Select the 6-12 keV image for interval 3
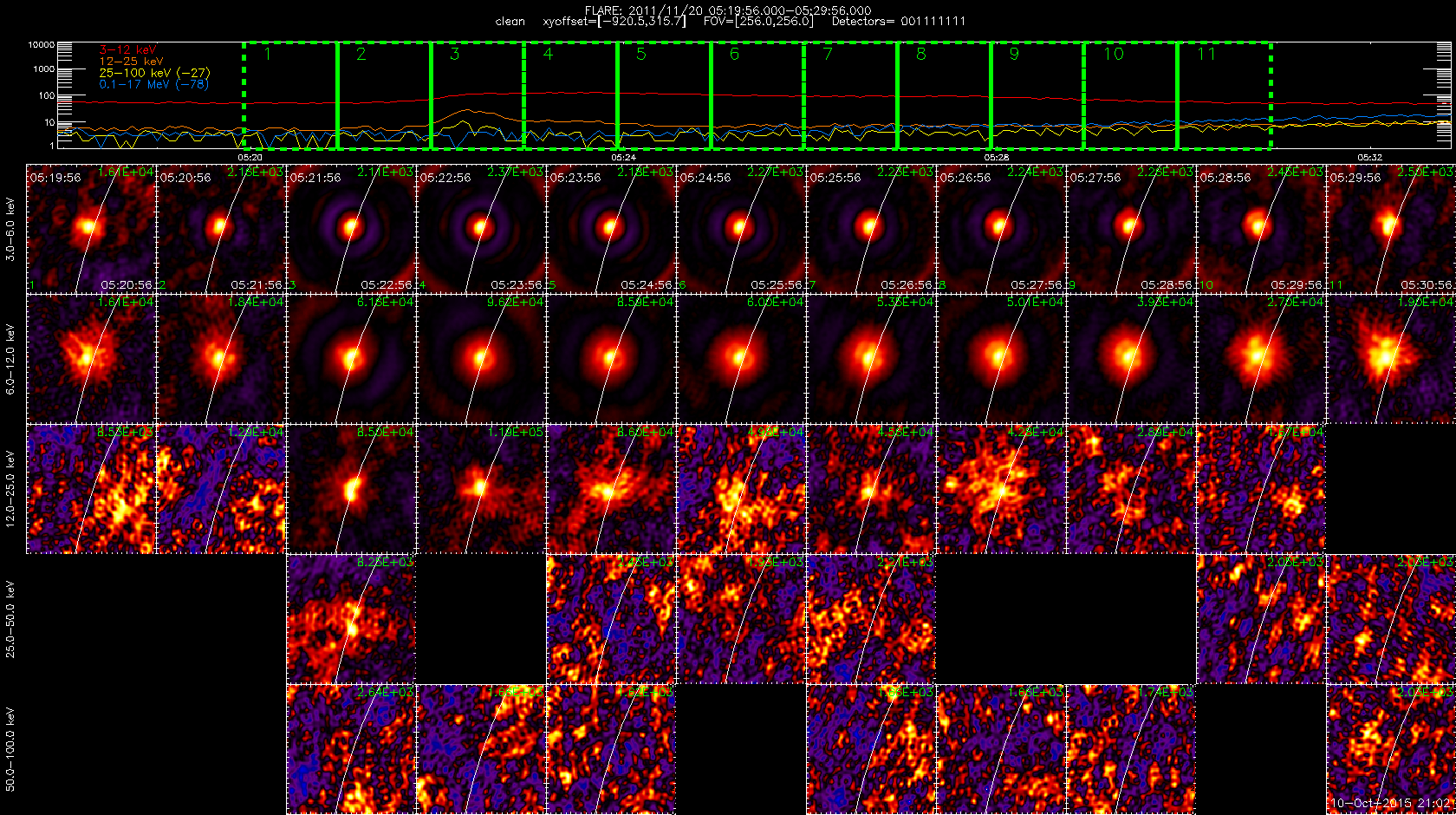The image size is (1456, 815). pos(351,359)
